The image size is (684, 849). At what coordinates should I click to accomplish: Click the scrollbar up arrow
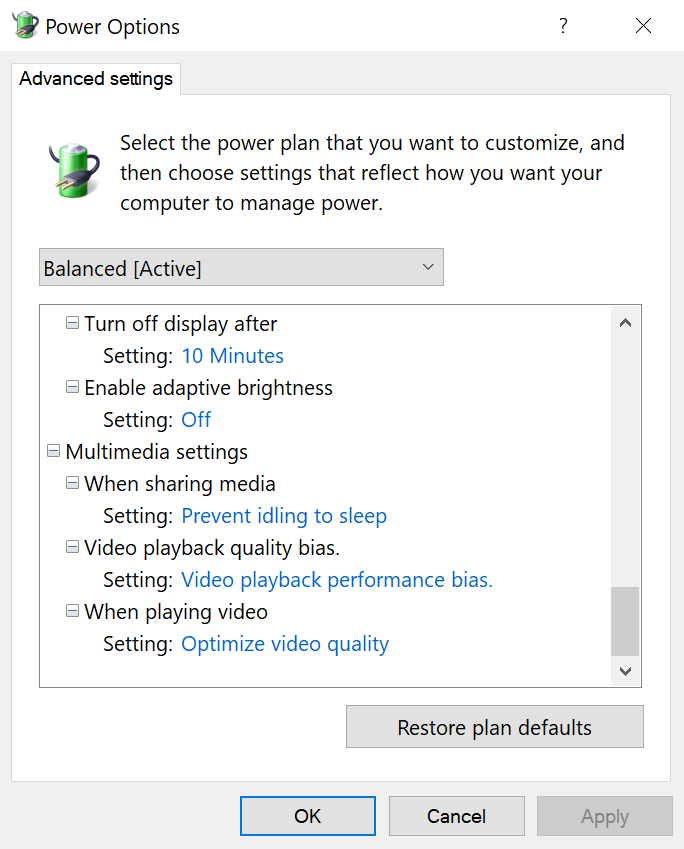(x=626, y=323)
